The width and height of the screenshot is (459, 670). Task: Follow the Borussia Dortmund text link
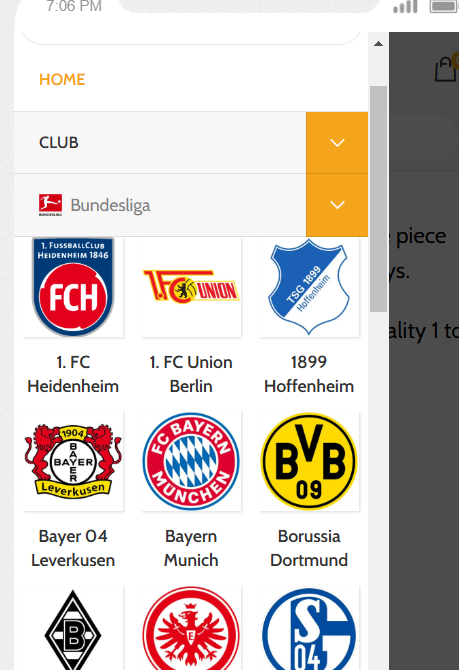tap(309, 548)
